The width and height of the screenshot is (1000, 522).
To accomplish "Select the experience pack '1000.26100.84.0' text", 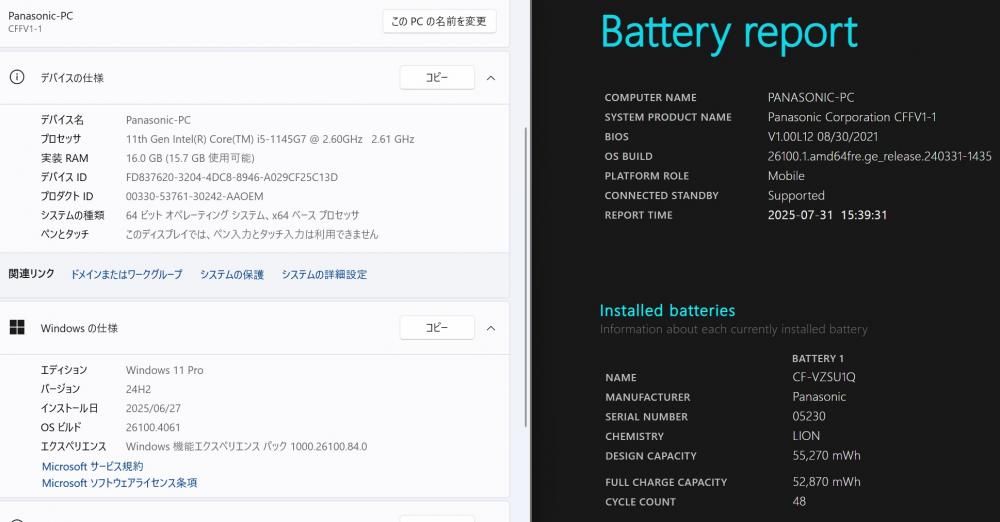I will (x=328, y=447).
